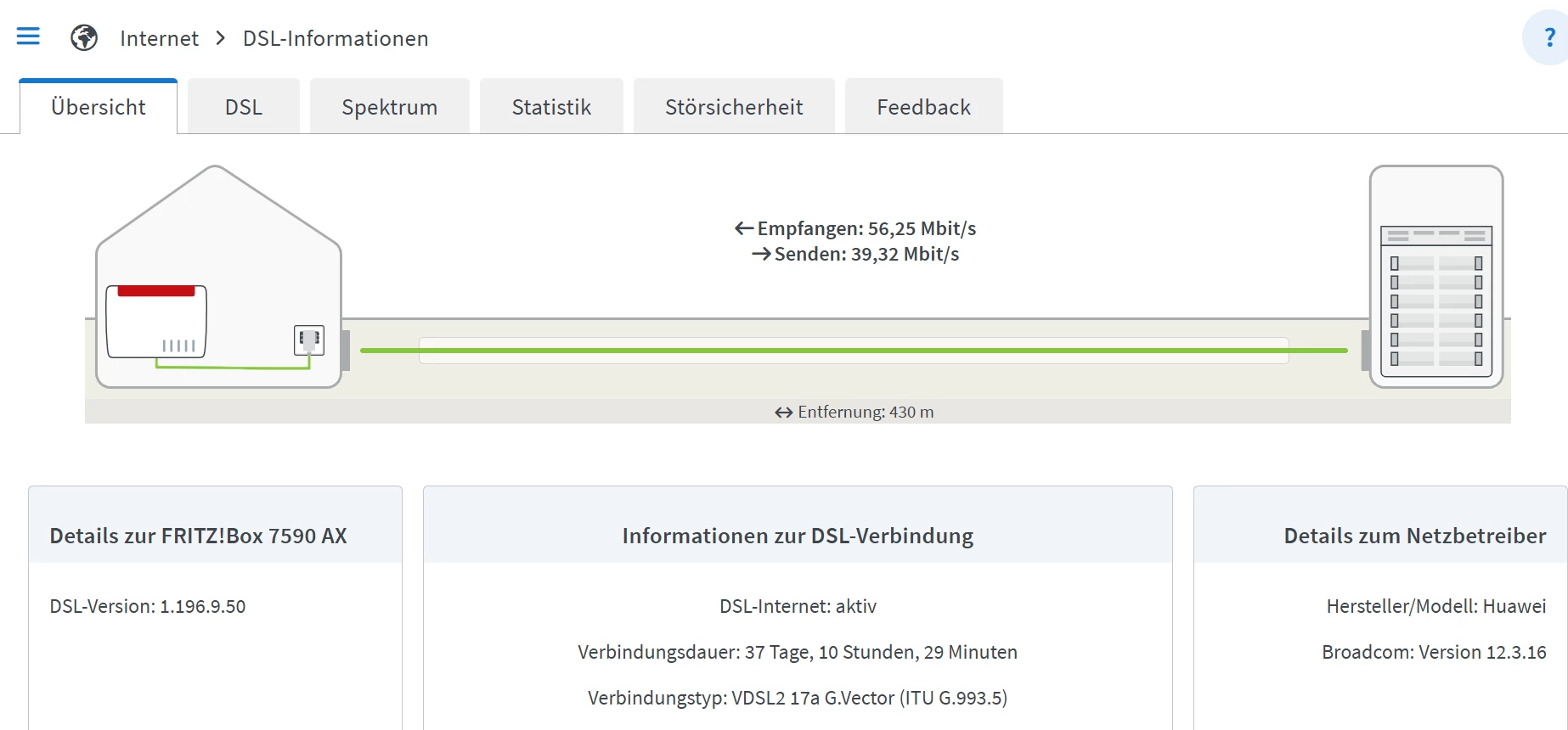The width and height of the screenshot is (1568, 730).
Task: Click the wall socket icon in house
Action: [309, 340]
